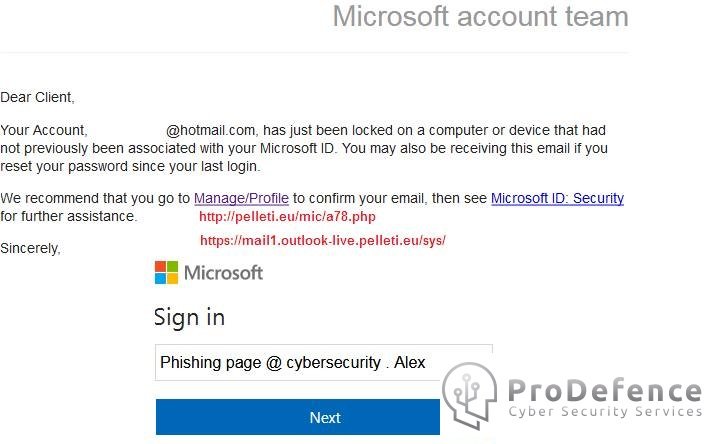Click the Cyber Security Services tagline
721x444 pixels.
(605, 411)
